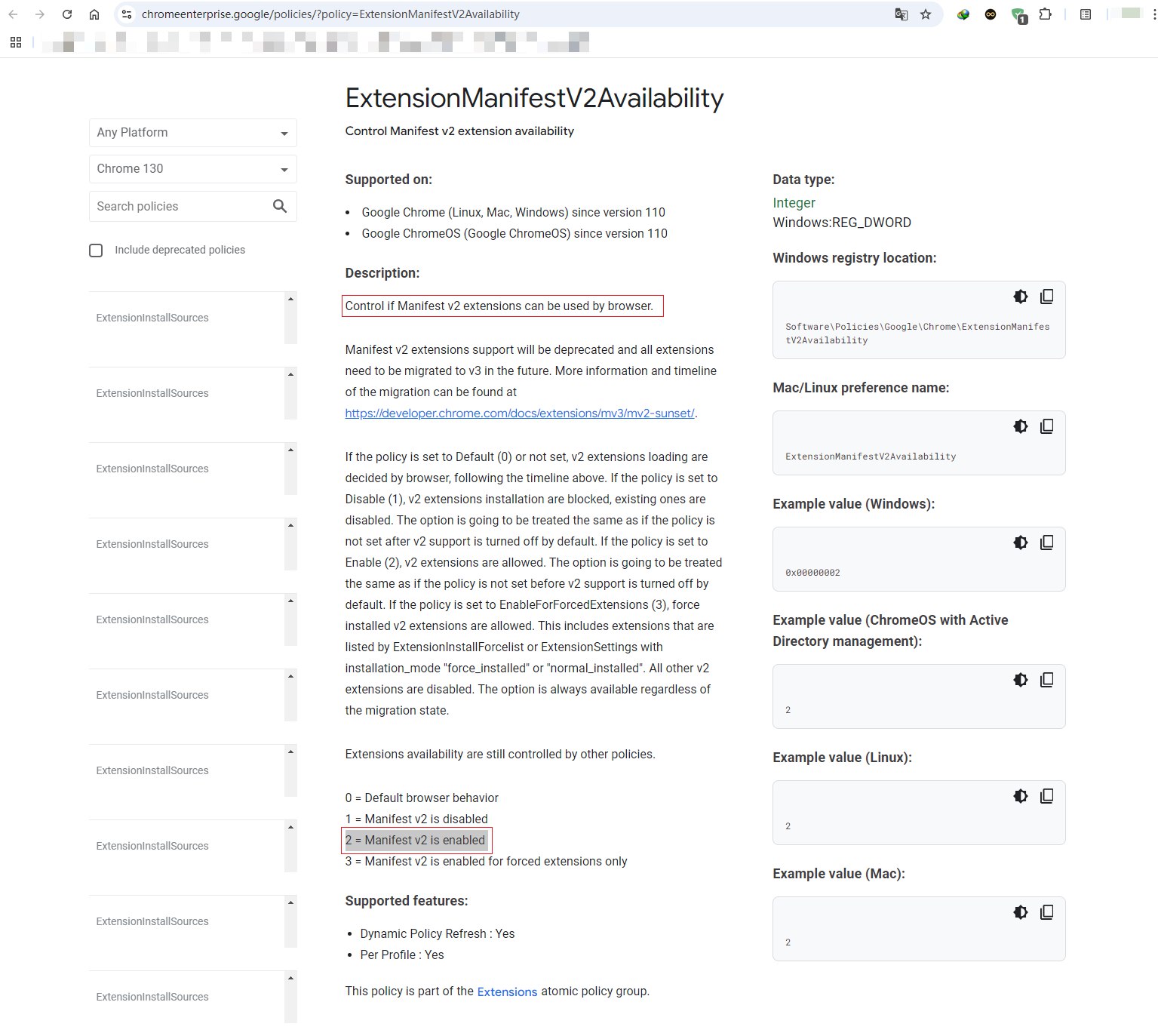Check the Include deprecated policies checkbox
Viewport: 1158px width, 1036px height.
pyautogui.click(x=96, y=251)
